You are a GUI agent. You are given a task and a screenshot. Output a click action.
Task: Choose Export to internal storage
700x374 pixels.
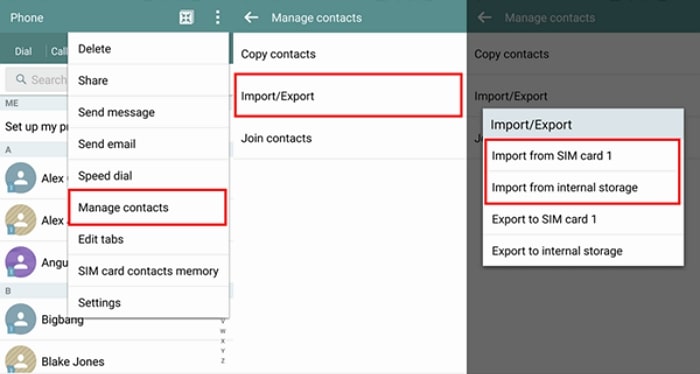(583, 251)
